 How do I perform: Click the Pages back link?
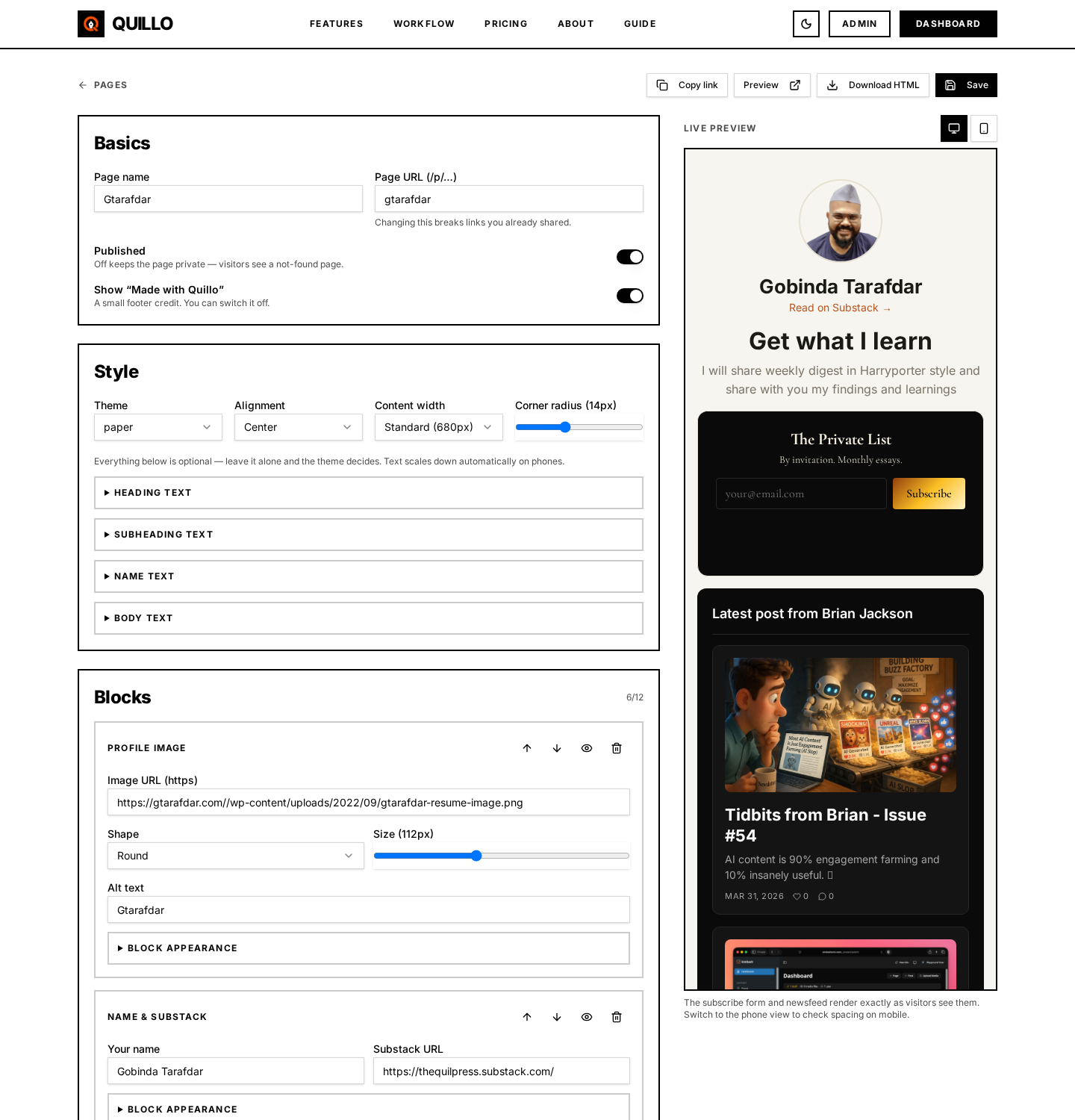pos(103,85)
